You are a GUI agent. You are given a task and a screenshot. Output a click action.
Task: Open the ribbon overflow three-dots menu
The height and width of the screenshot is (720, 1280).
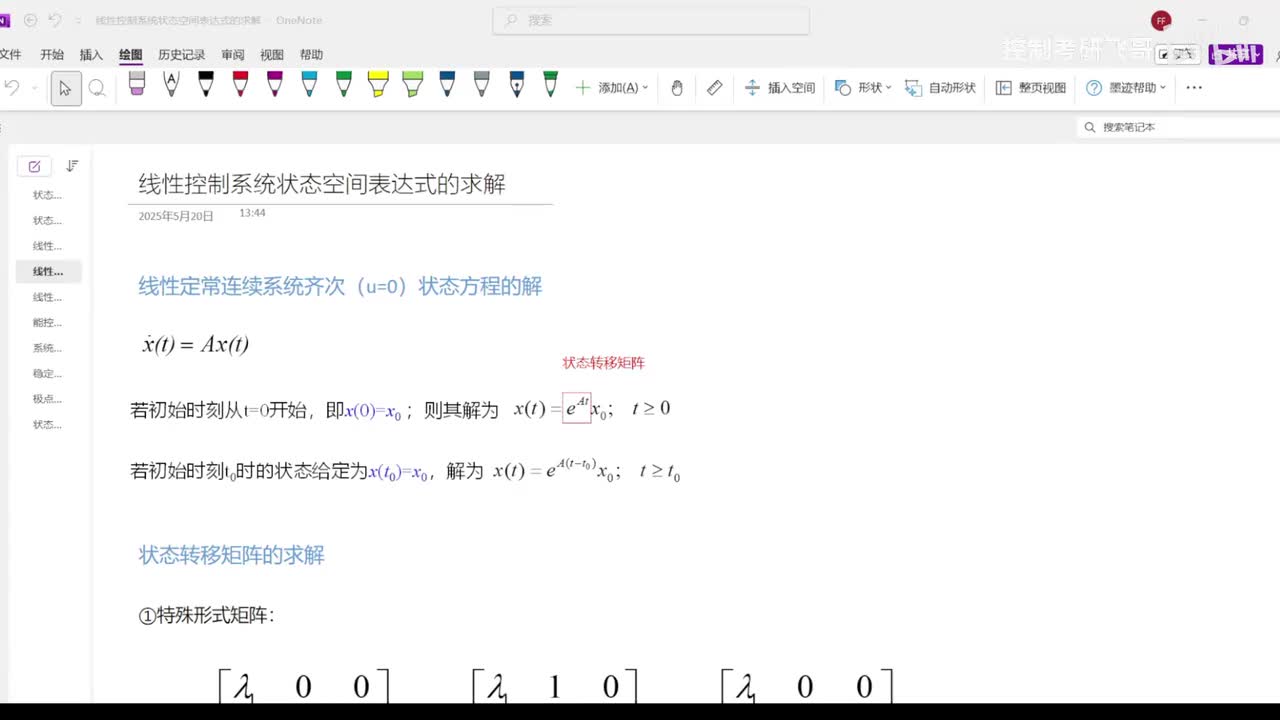[x=1194, y=88]
